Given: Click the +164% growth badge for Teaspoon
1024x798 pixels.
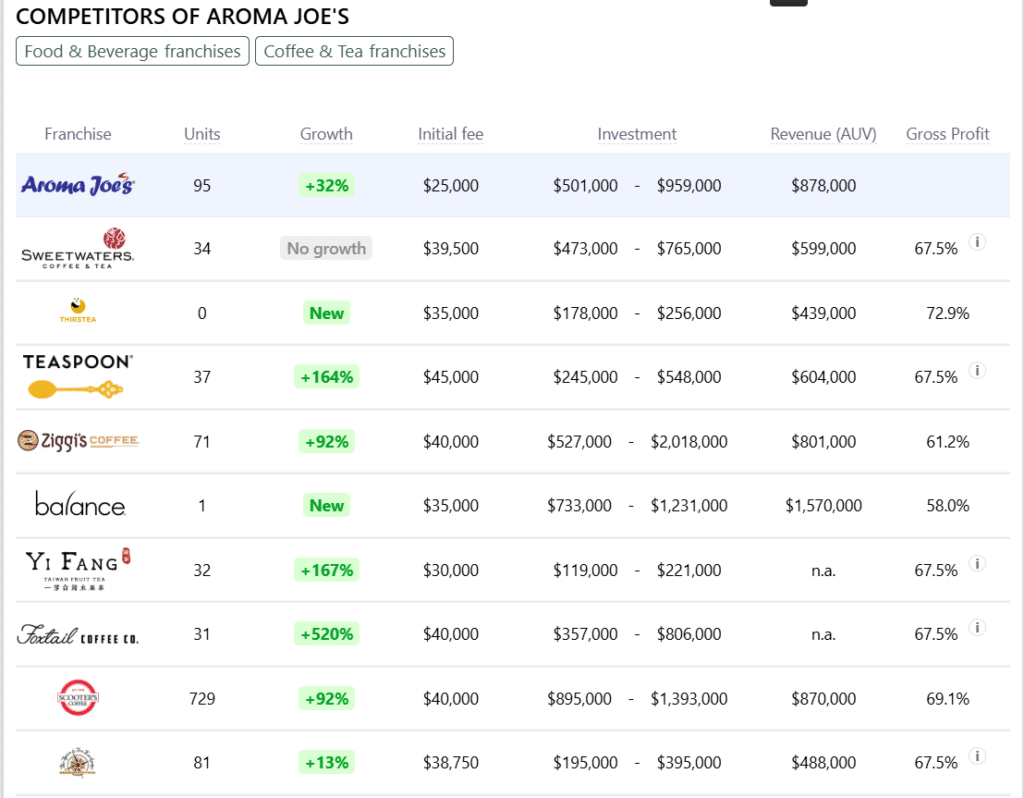Looking at the screenshot, I should pyautogui.click(x=327, y=377).
